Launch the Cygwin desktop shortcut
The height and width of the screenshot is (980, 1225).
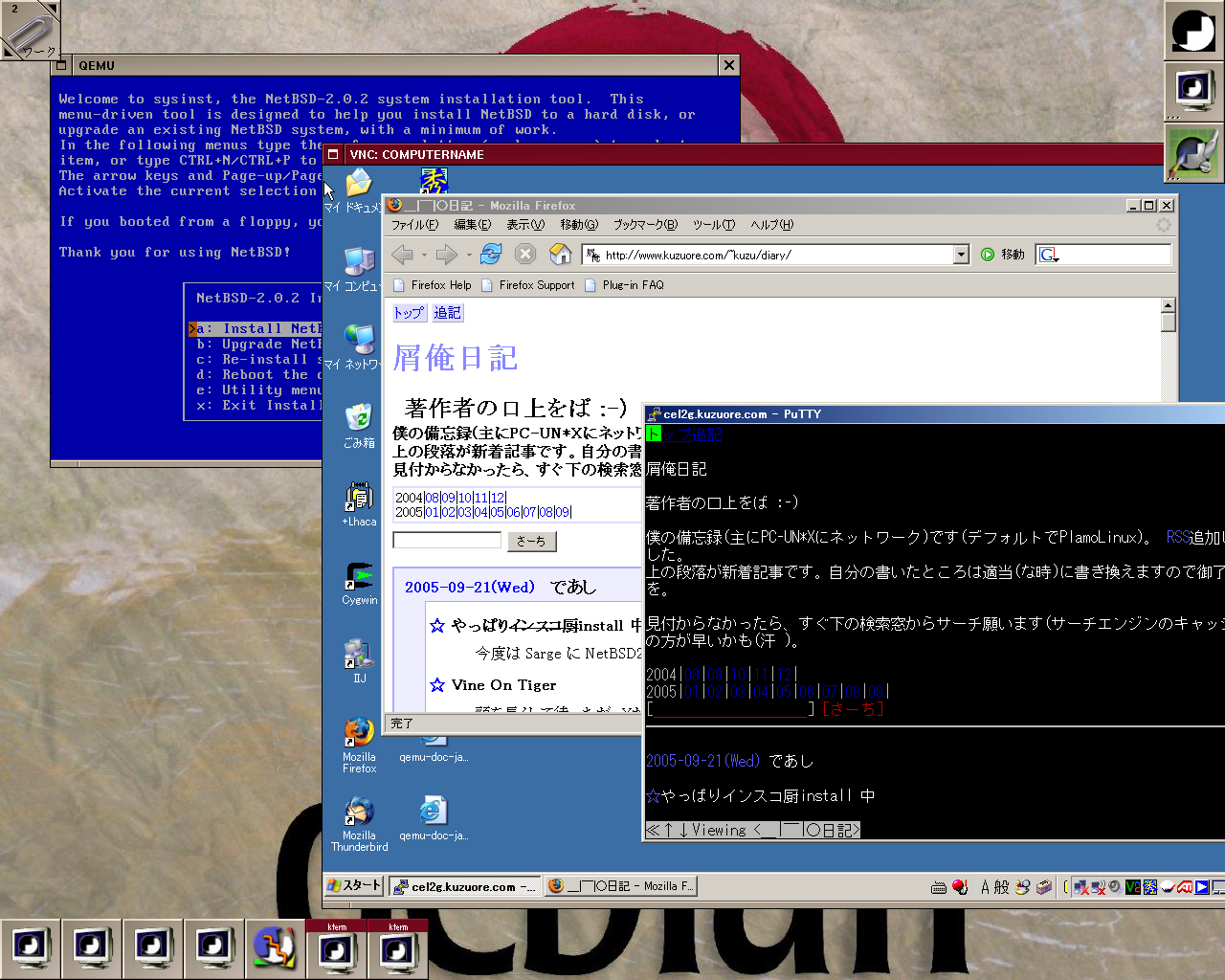pyautogui.click(x=359, y=583)
